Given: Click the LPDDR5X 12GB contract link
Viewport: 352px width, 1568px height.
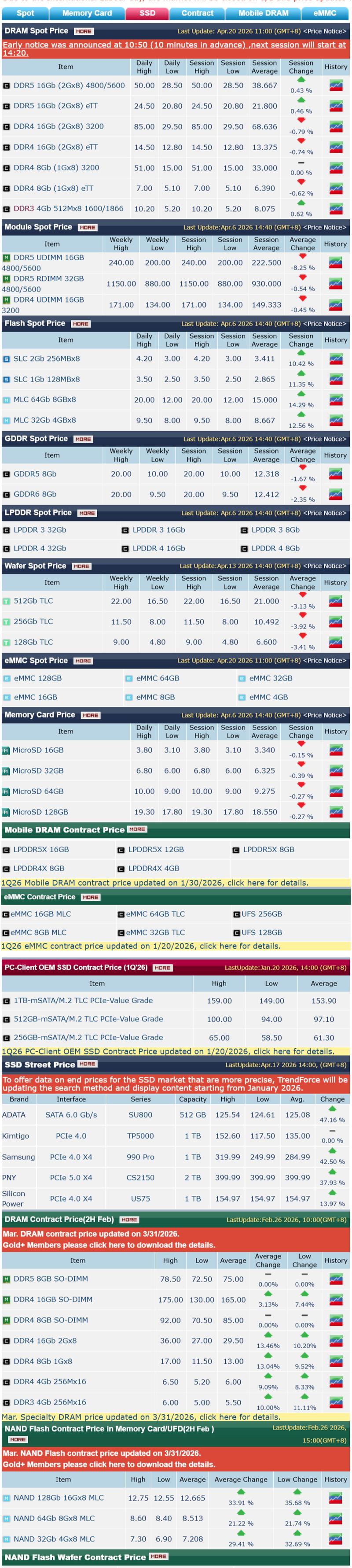Looking at the screenshot, I should point(156,849).
